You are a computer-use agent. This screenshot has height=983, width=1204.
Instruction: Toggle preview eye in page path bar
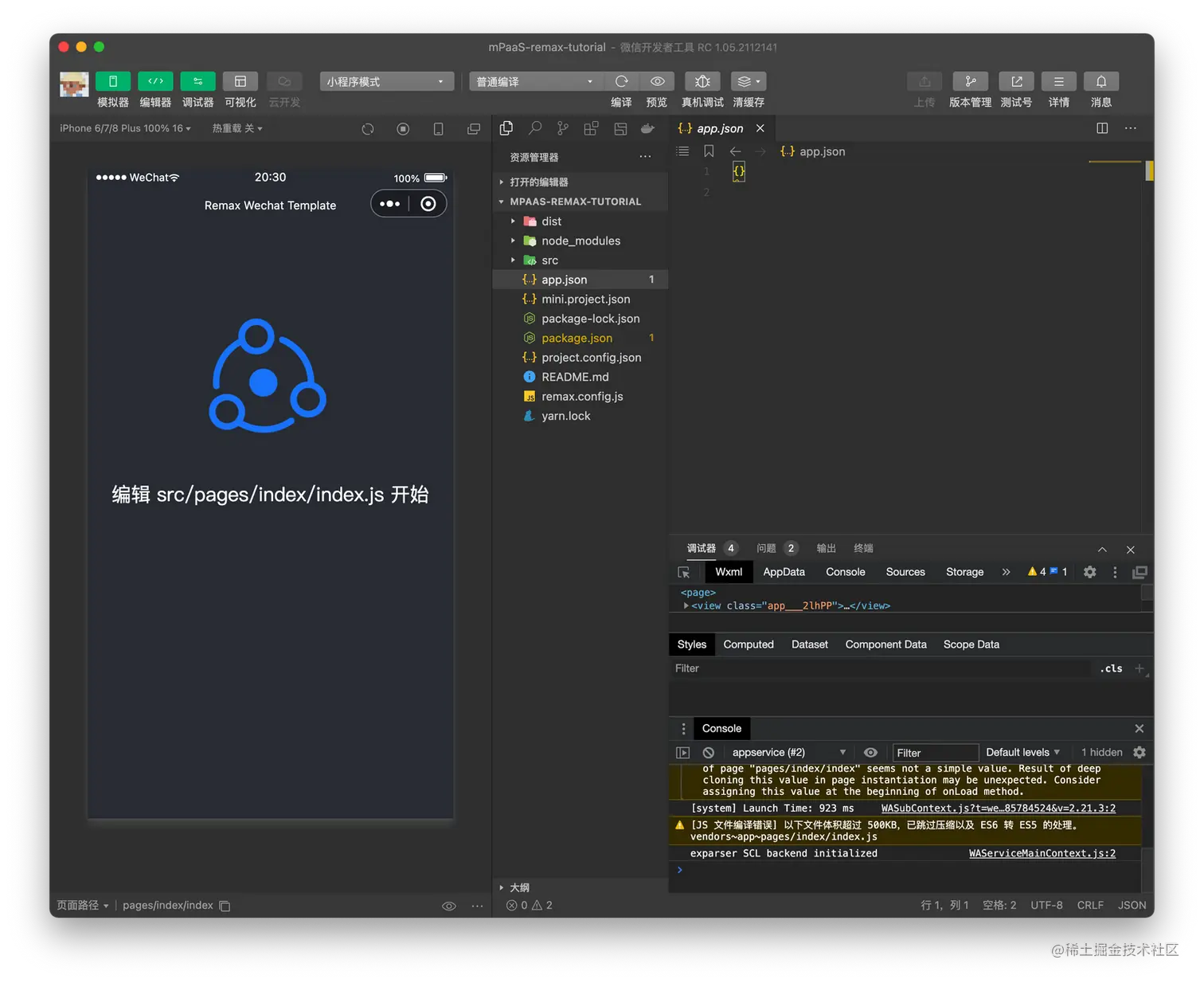click(449, 906)
